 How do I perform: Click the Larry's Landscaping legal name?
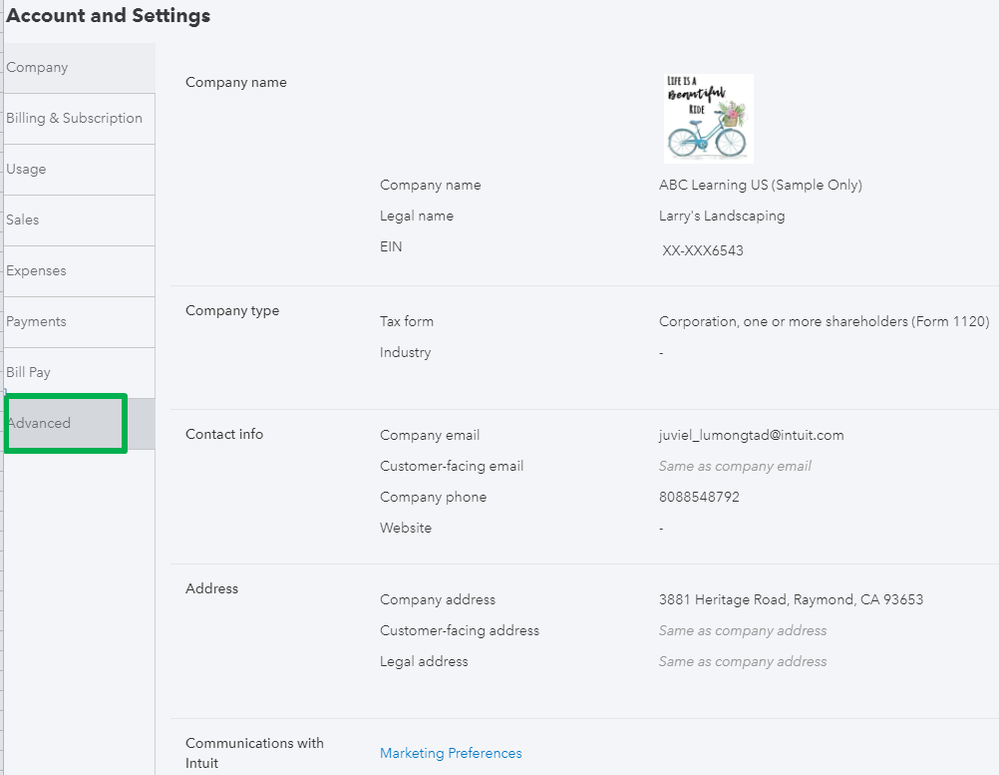coord(722,216)
